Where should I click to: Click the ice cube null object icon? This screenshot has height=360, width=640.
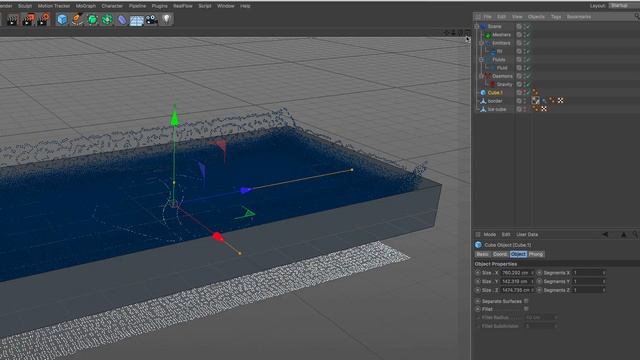(x=483, y=109)
